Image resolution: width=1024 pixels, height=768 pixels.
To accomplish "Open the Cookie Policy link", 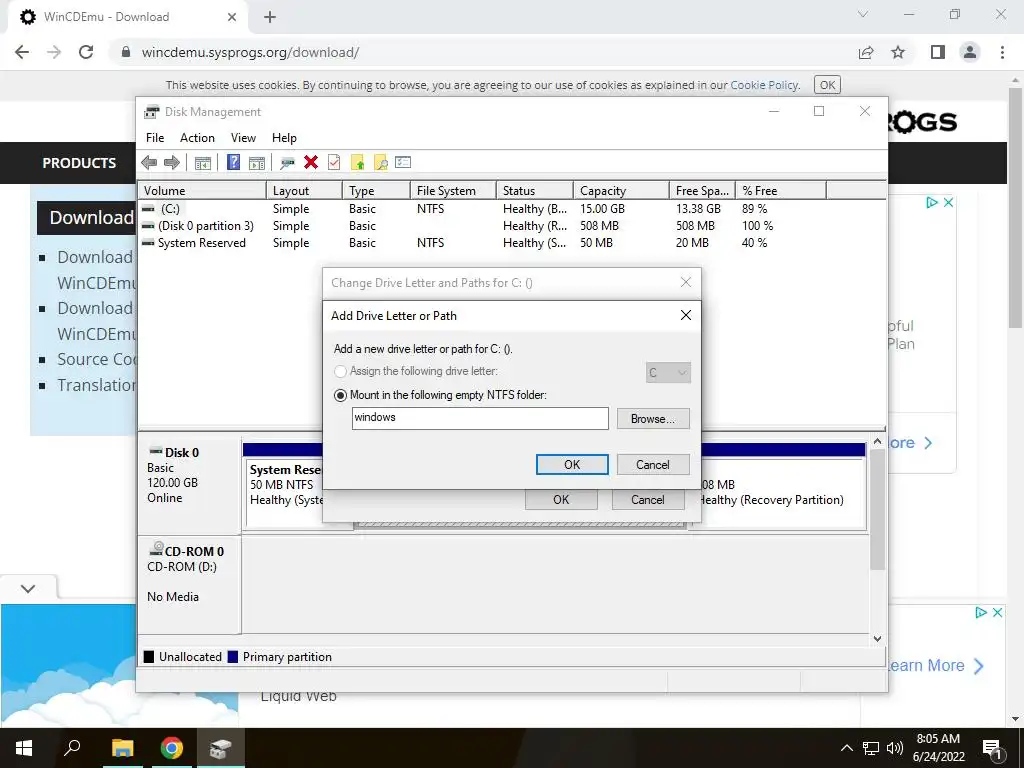I will [x=764, y=85].
